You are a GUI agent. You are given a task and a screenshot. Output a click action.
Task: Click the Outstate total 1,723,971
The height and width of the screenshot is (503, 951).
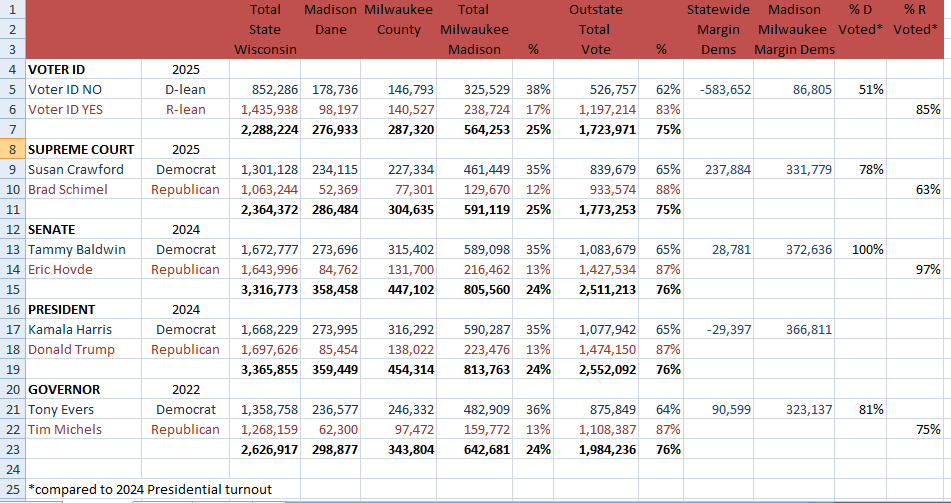tap(596, 129)
